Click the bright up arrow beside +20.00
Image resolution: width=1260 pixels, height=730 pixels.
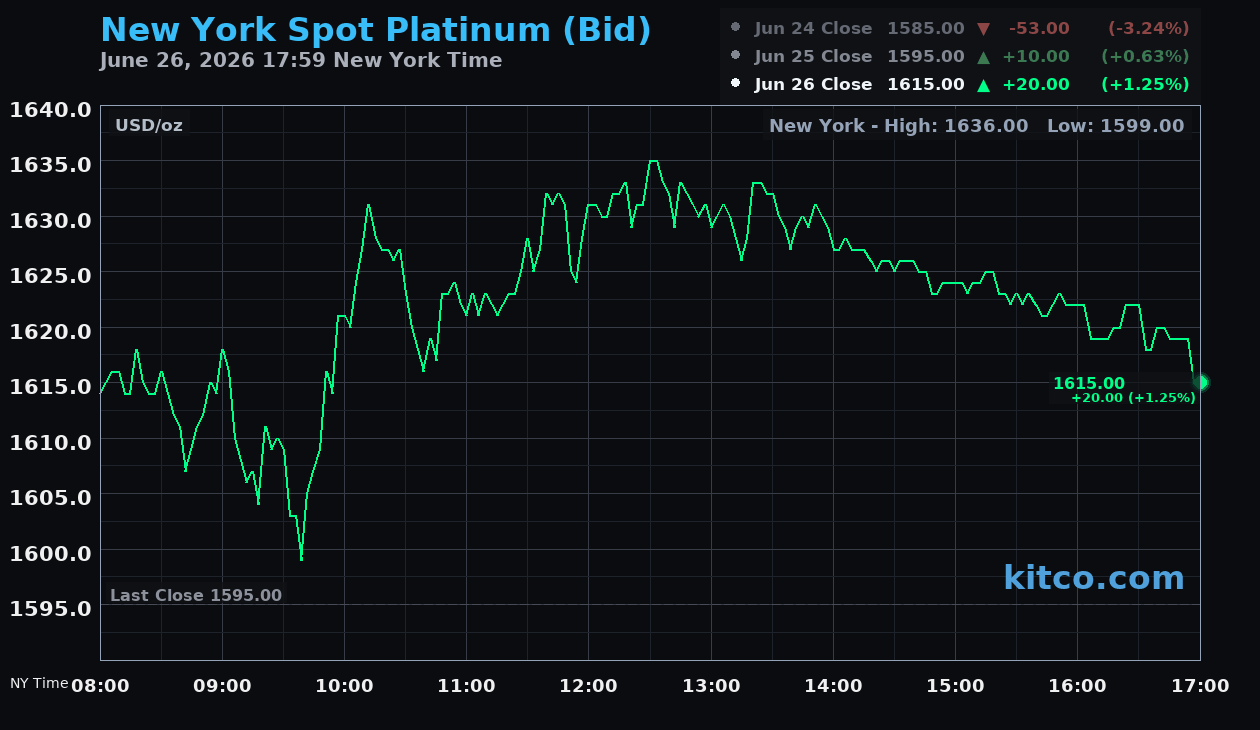(983, 85)
